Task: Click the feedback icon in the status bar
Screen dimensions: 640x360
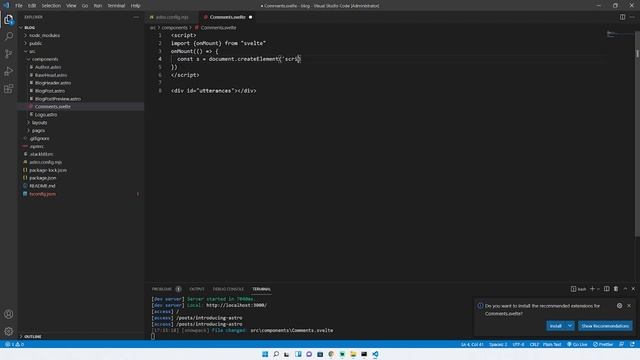Action: point(621,344)
